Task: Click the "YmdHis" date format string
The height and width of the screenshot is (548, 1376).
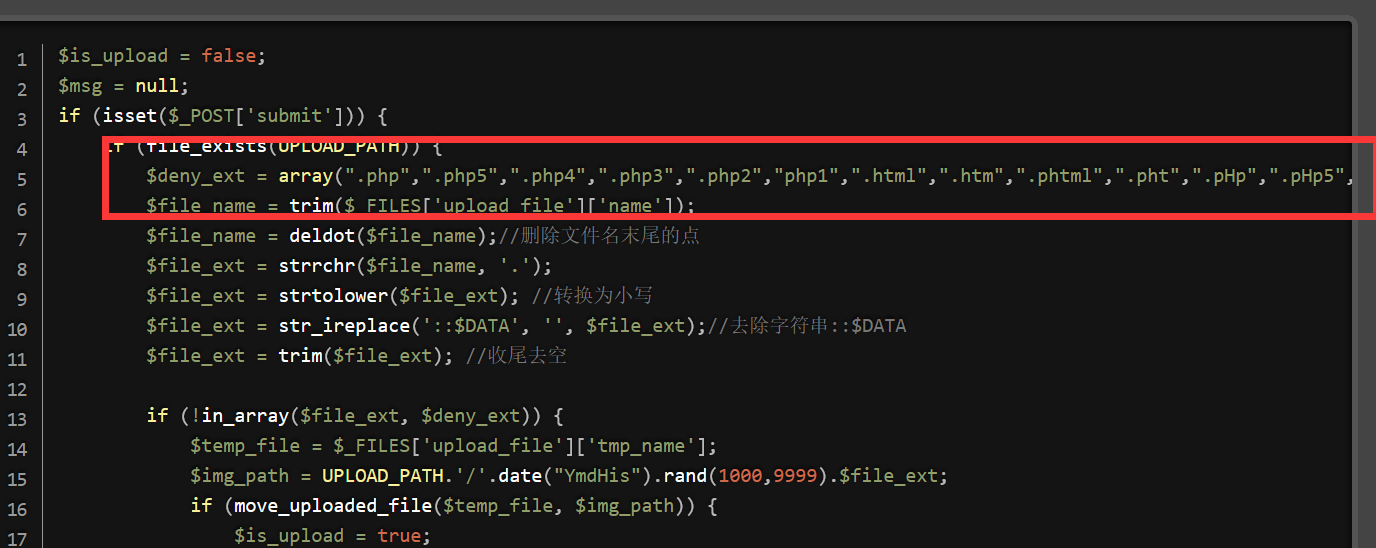Action: 596,476
